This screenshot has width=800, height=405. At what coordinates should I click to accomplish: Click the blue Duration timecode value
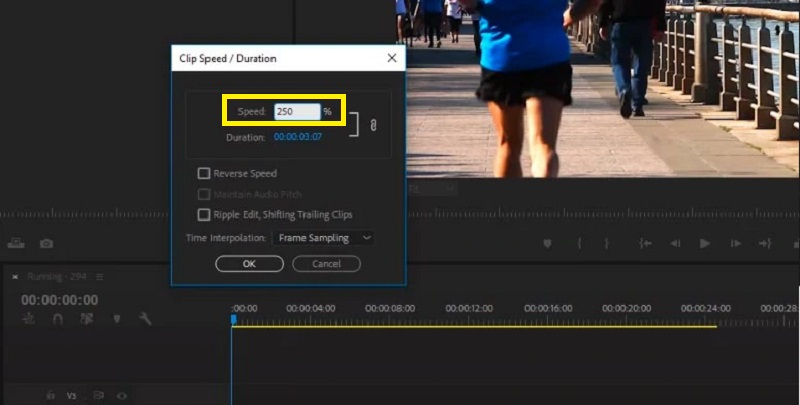coord(298,137)
